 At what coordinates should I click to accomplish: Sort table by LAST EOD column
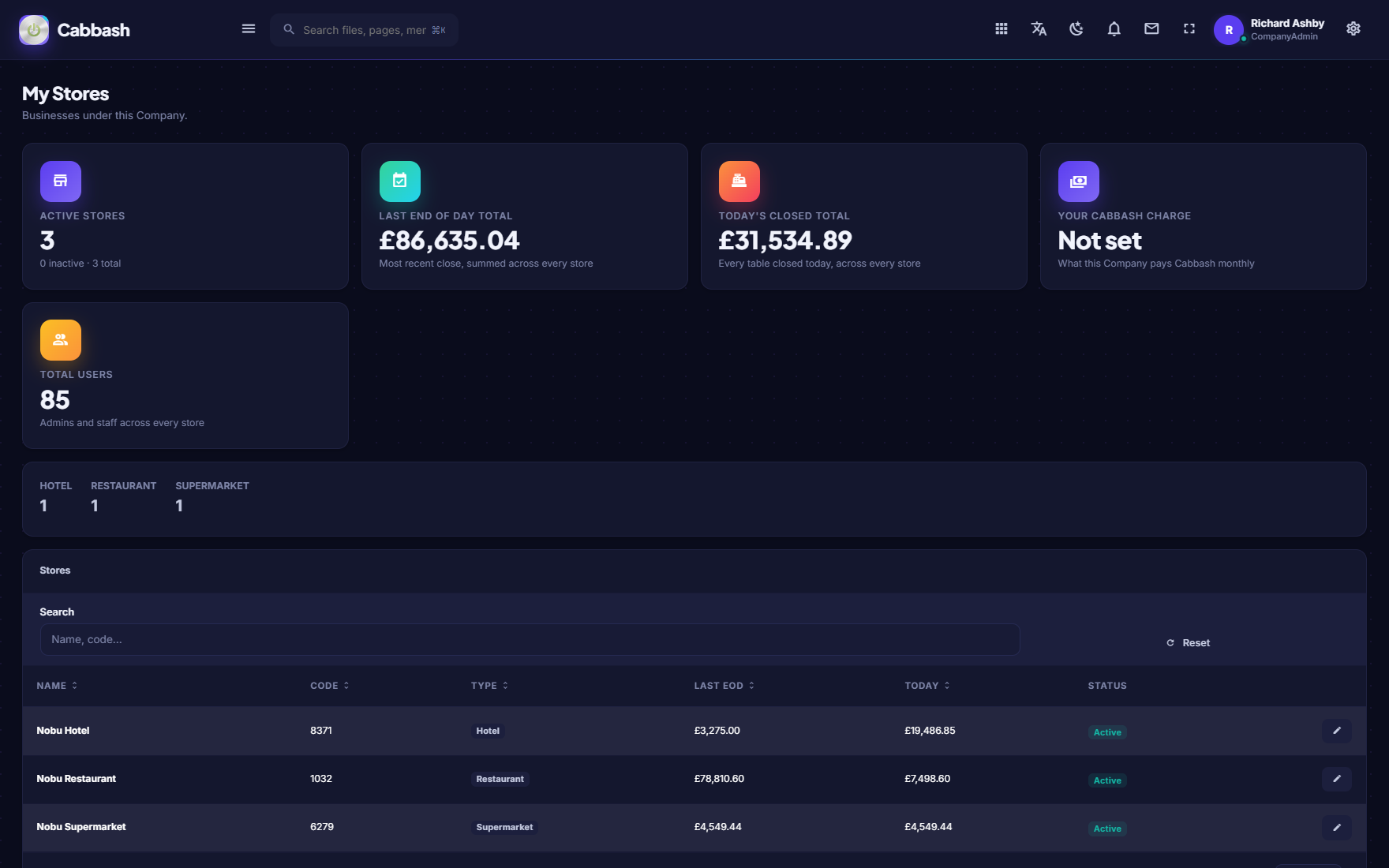[724, 686]
